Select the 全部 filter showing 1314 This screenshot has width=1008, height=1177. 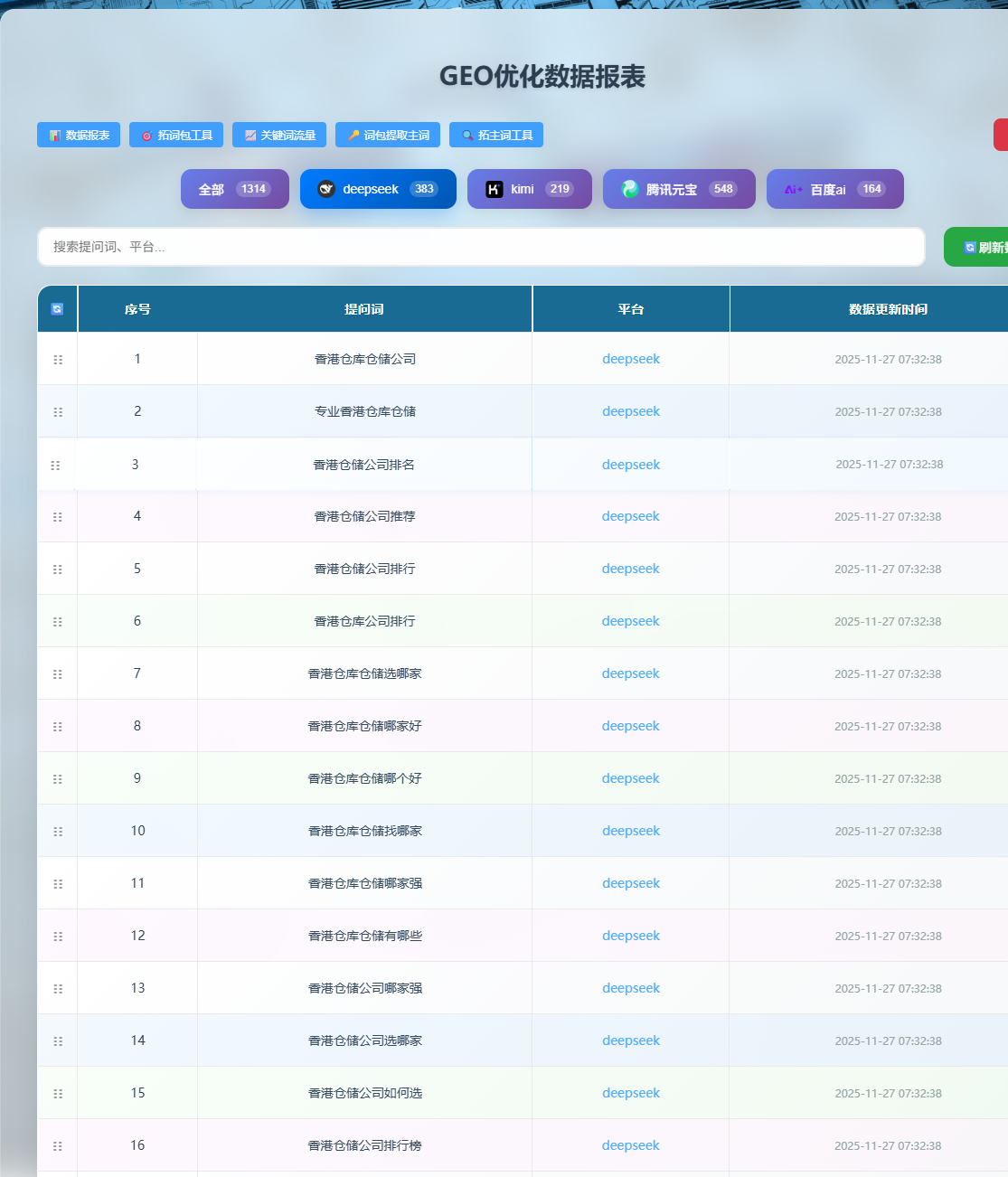tap(234, 189)
